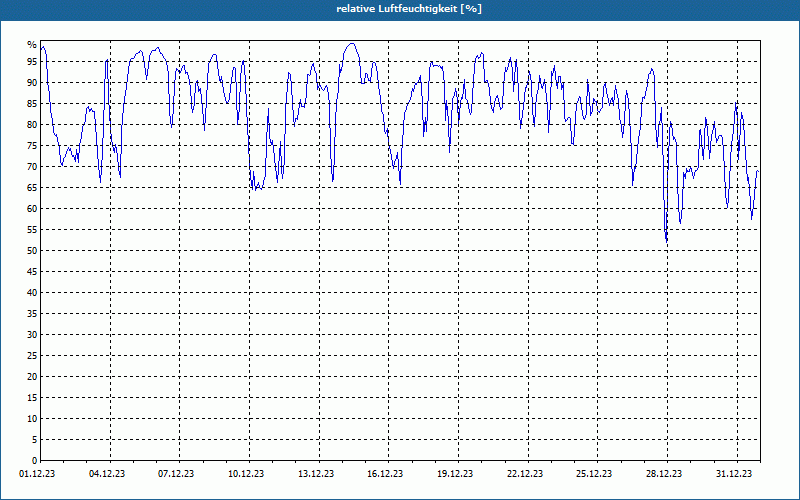This screenshot has height=500, width=800.
Task: Select the date label 28.12.23
Action: pyautogui.click(x=664, y=474)
